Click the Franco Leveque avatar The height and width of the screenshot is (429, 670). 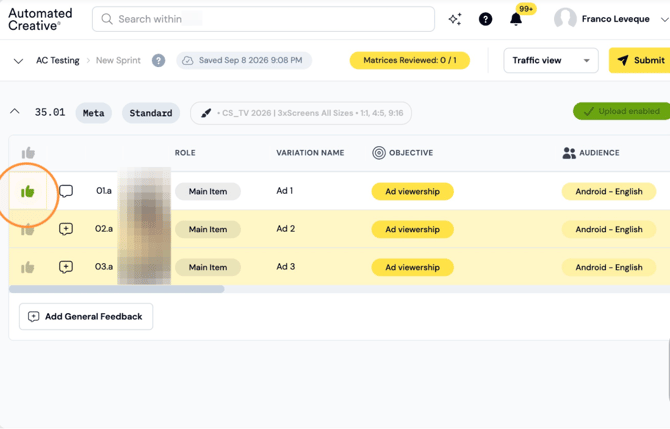pyautogui.click(x=565, y=19)
